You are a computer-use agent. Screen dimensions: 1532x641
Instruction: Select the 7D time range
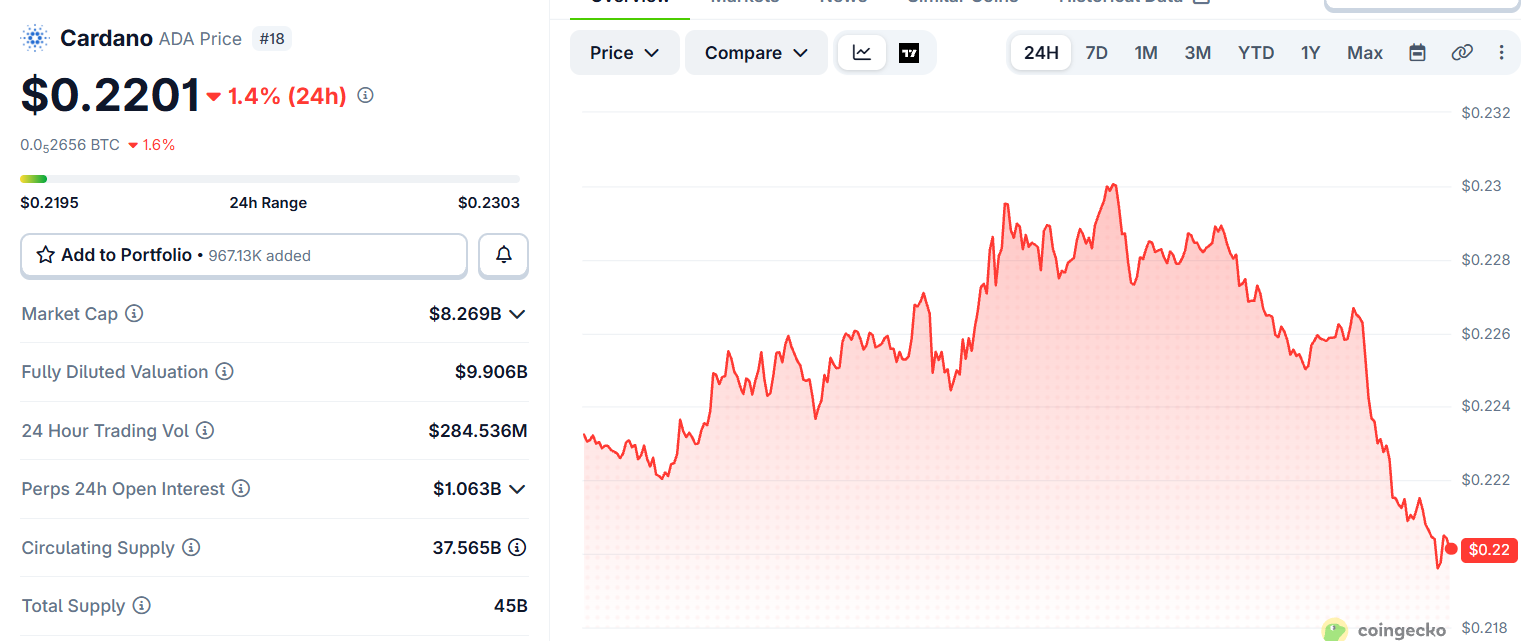click(x=1097, y=53)
